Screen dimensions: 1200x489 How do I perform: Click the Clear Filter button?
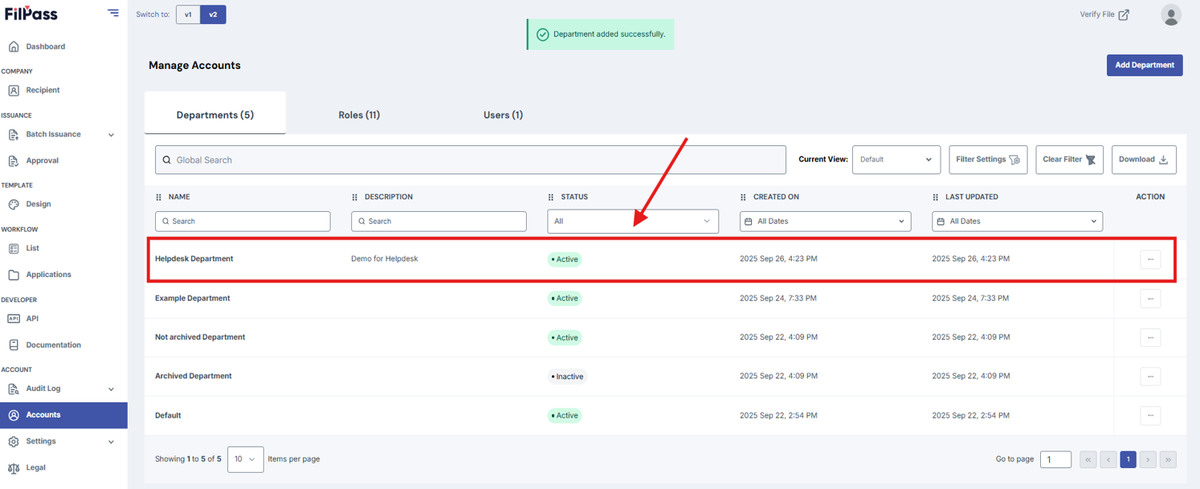tap(1070, 160)
